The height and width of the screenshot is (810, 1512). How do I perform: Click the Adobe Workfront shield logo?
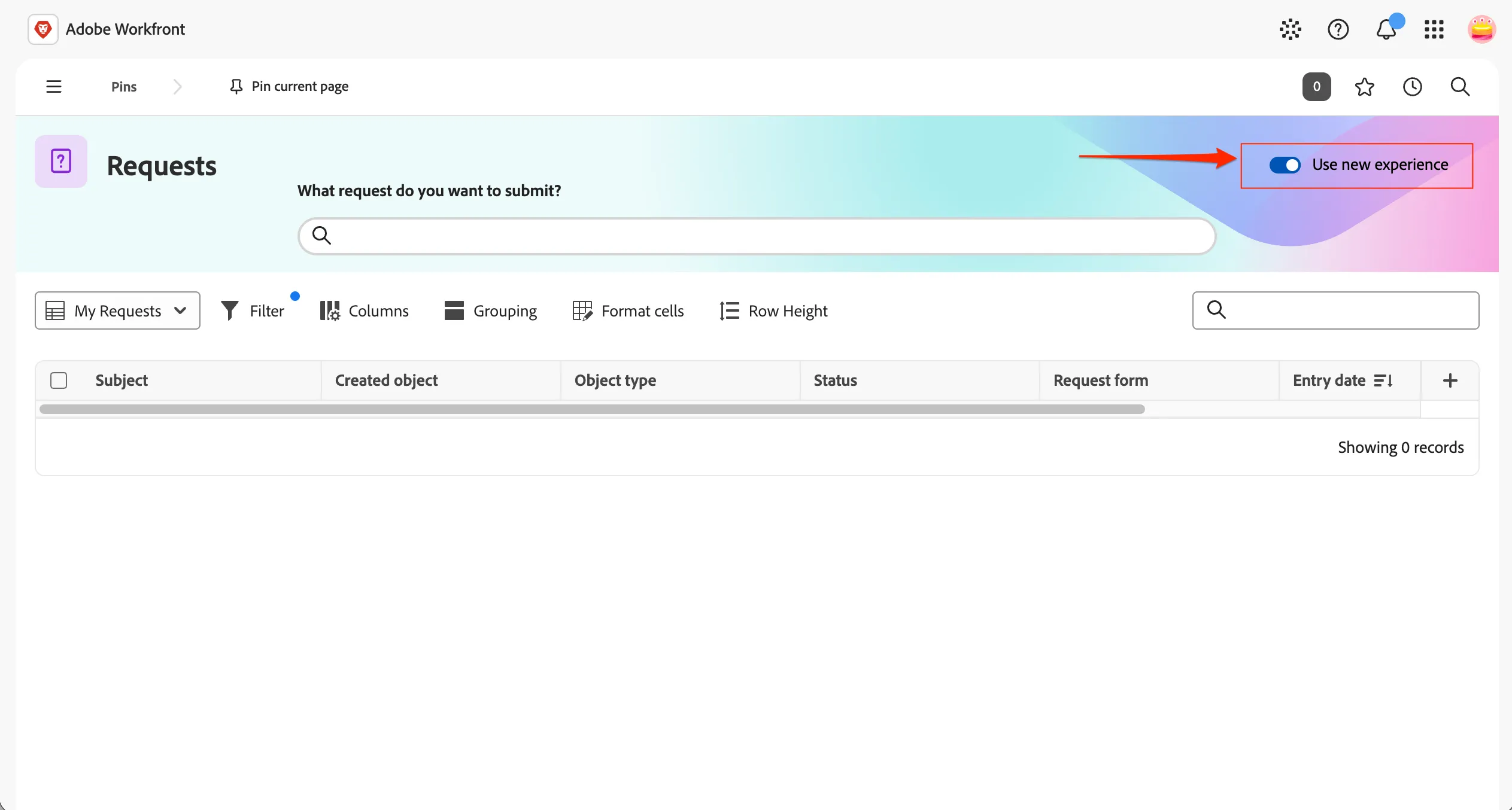[43, 29]
